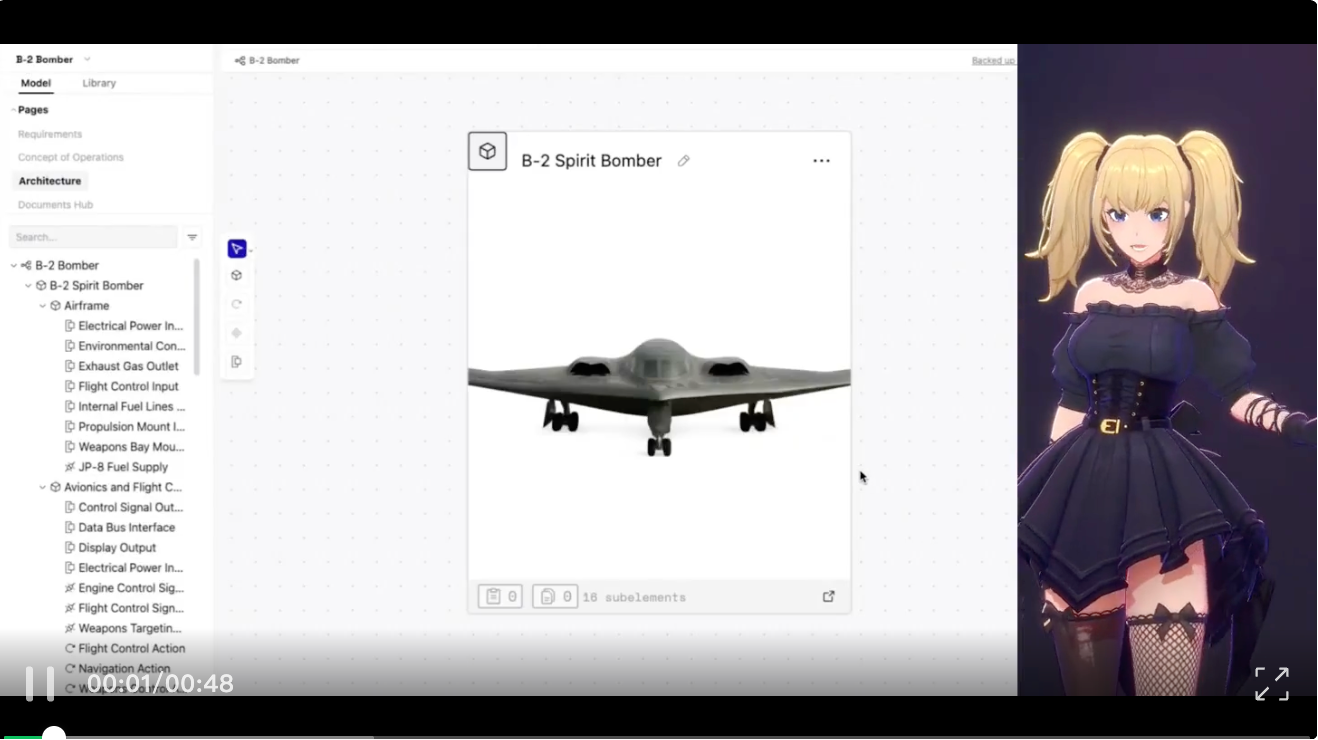Image resolution: width=1318 pixels, height=740 pixels.
Task: Click the model tree scrollbar
Action: [197, 317]
